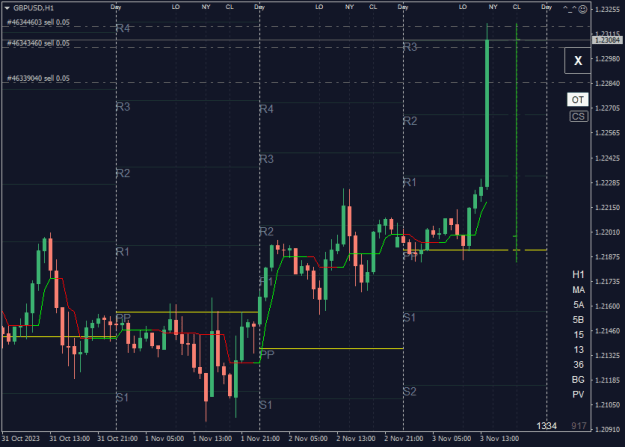Toggle the 5B panel button
This screenshot has width=625, height=447.
click(578, 320)
